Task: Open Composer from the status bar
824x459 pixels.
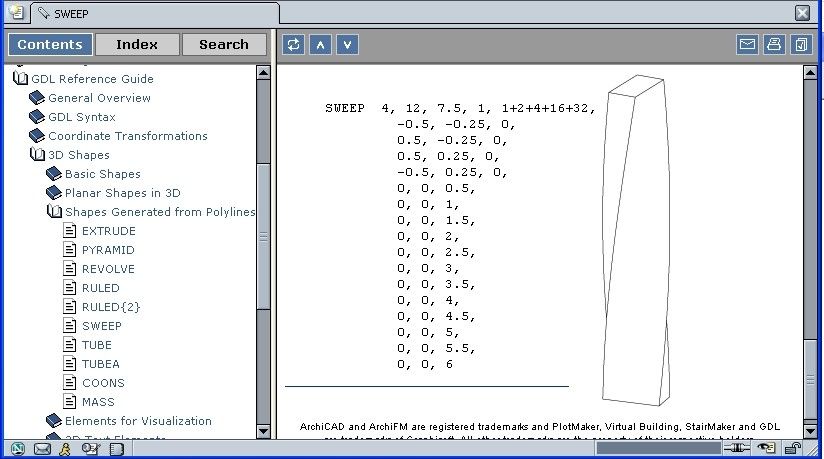Action: pos(90,448)
